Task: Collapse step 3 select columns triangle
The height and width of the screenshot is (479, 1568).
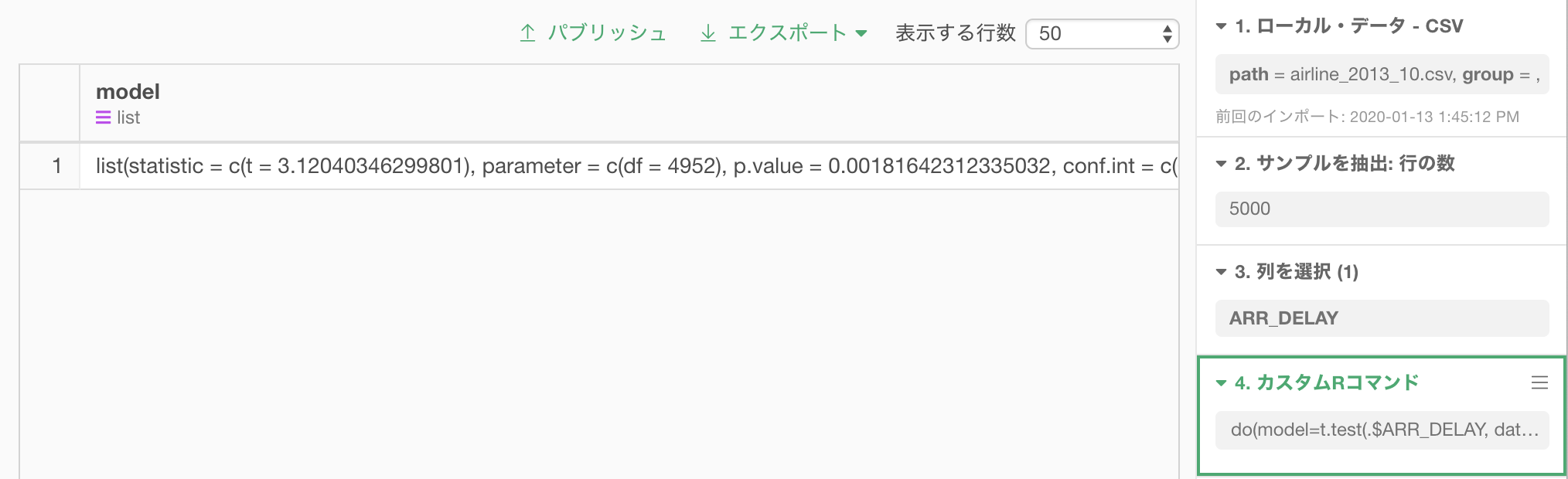Action: (x=1221, y=272)
